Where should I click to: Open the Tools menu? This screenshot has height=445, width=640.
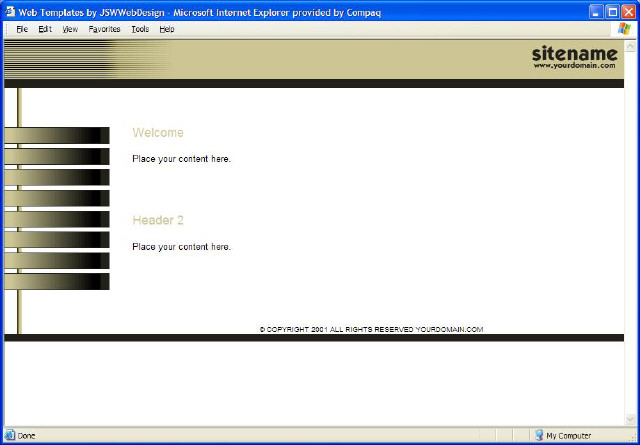pos(140,30)
